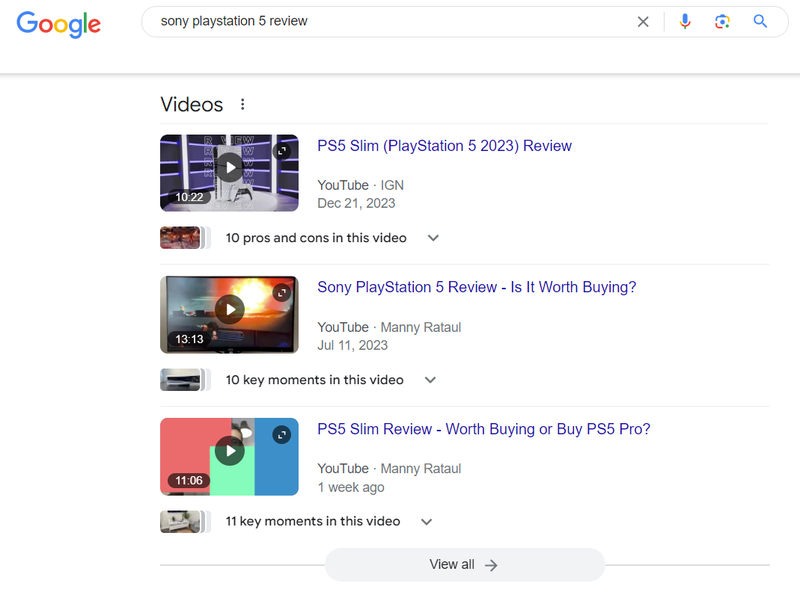
Task: Click the blue magnifier search icon
Action: coord(760,21)
